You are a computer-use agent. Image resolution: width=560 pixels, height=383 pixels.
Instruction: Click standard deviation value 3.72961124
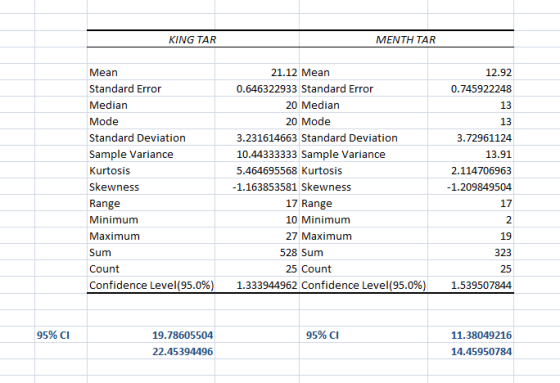pyautogui.click(x=484, y=138)
